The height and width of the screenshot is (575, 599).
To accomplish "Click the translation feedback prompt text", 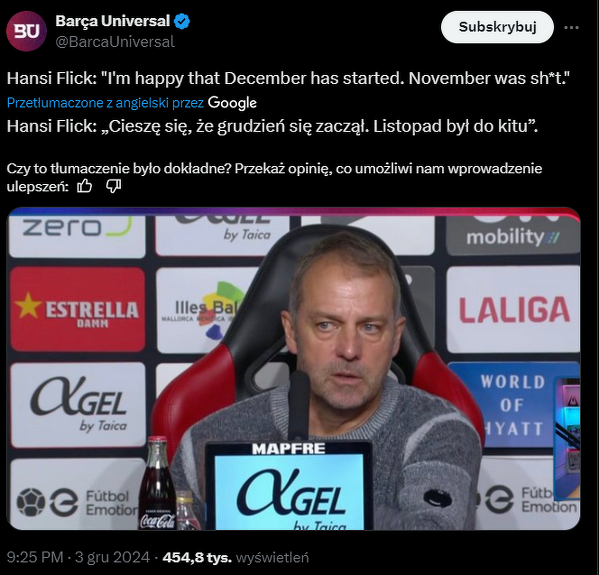I will click(x=274, y=177).
